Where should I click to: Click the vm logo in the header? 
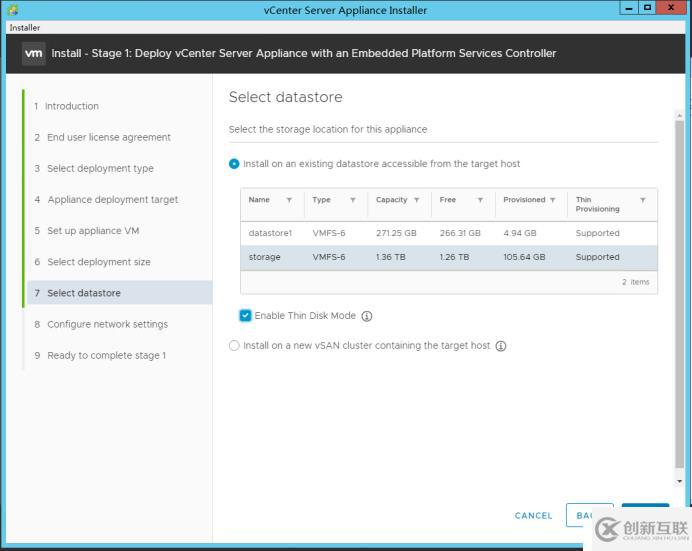pyautogui.click(x=34, y=53)
